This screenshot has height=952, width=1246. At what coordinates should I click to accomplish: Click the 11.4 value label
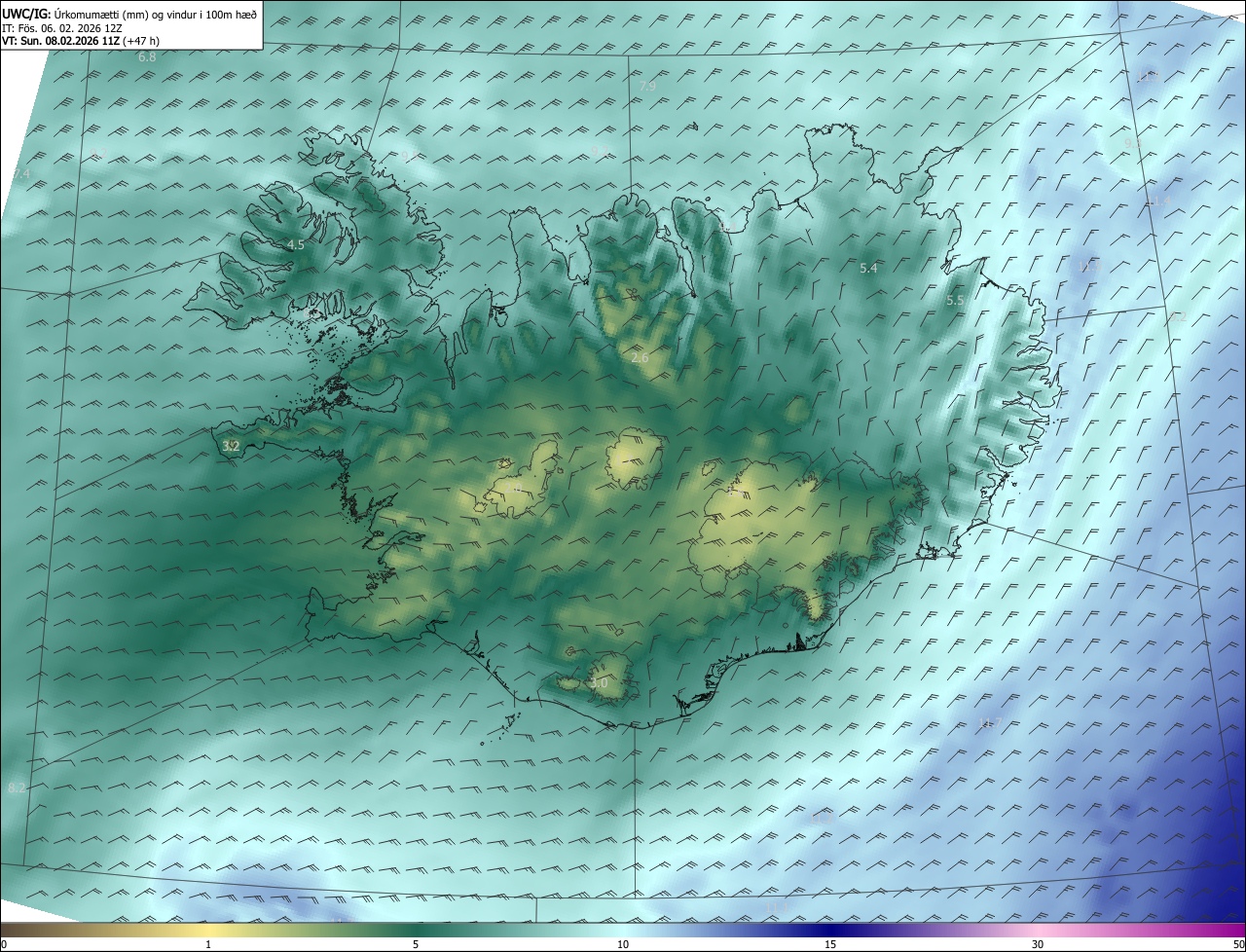click(1159, 201)
